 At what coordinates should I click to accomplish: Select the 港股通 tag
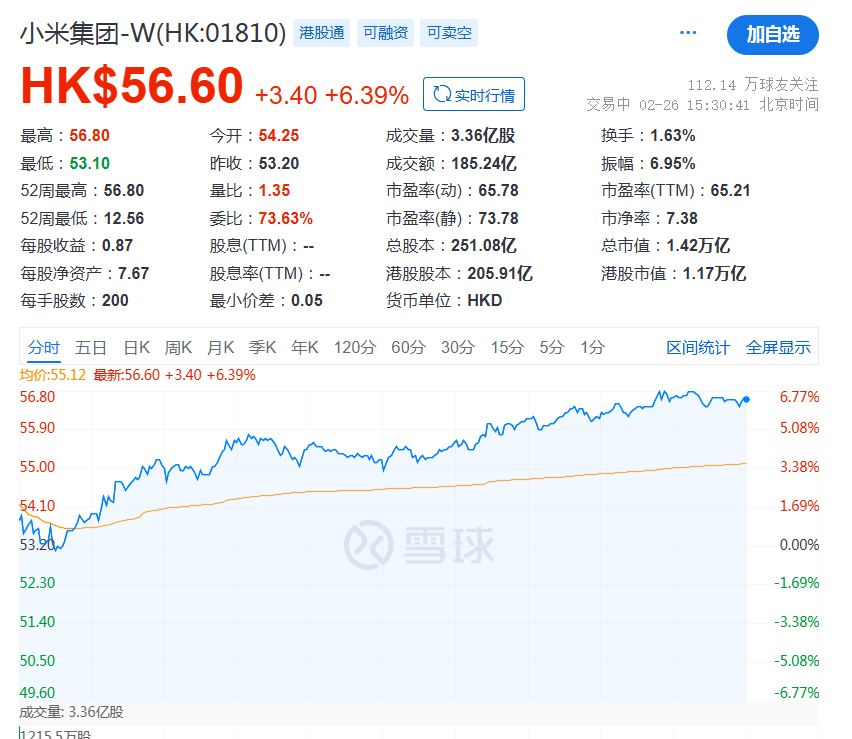[x=322, y=33]
